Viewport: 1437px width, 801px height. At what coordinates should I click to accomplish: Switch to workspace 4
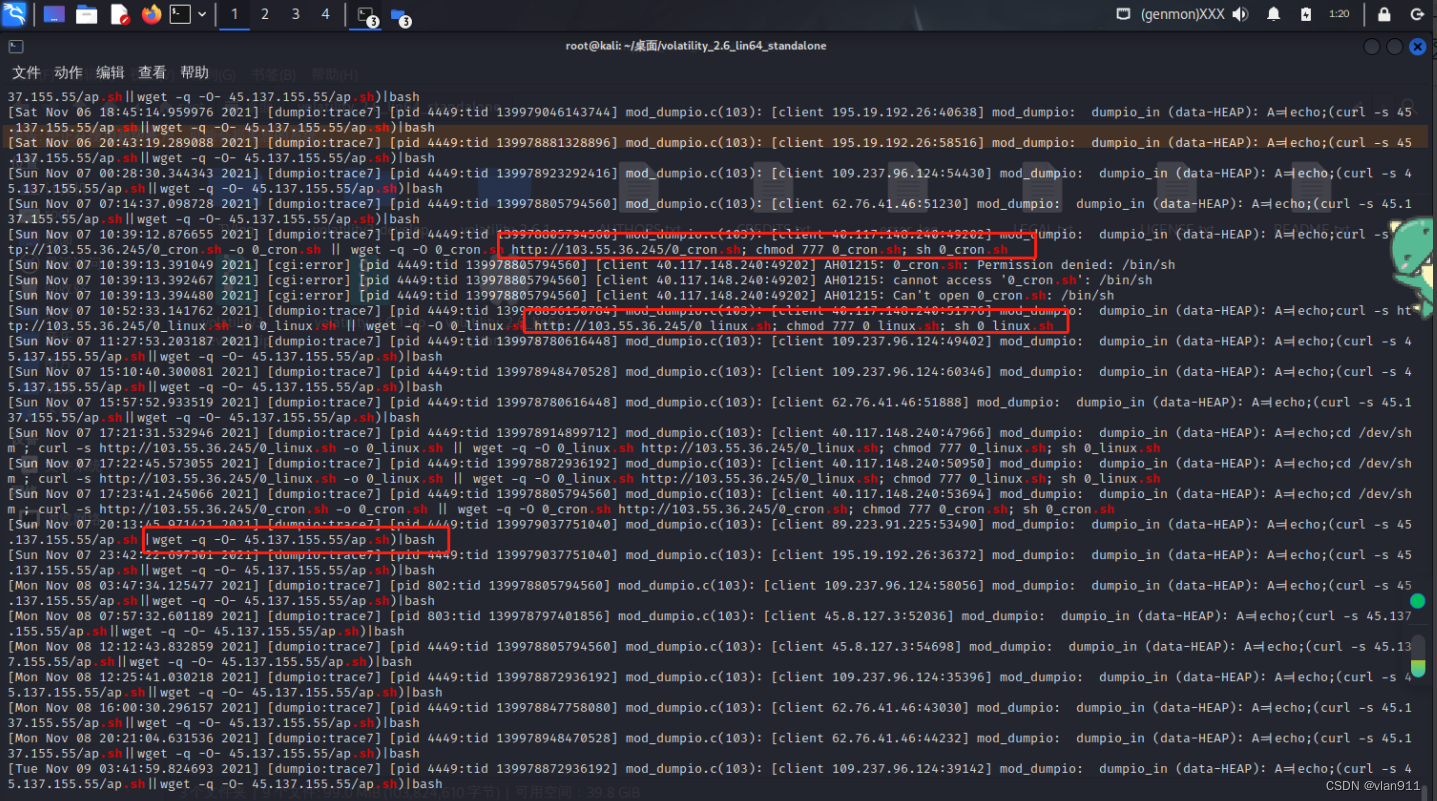coord(325,14)
